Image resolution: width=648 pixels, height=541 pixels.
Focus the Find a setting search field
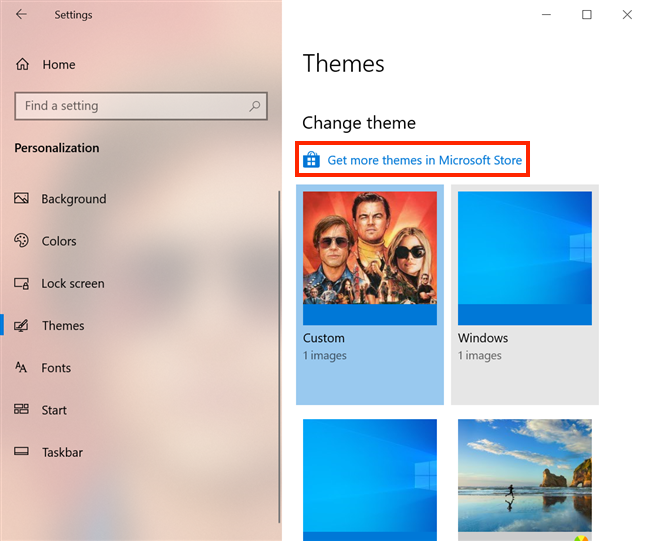(141, 106)
